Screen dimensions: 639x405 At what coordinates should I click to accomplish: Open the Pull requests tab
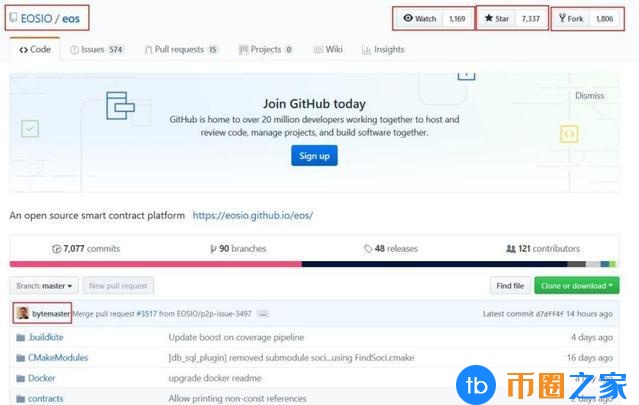182,50
